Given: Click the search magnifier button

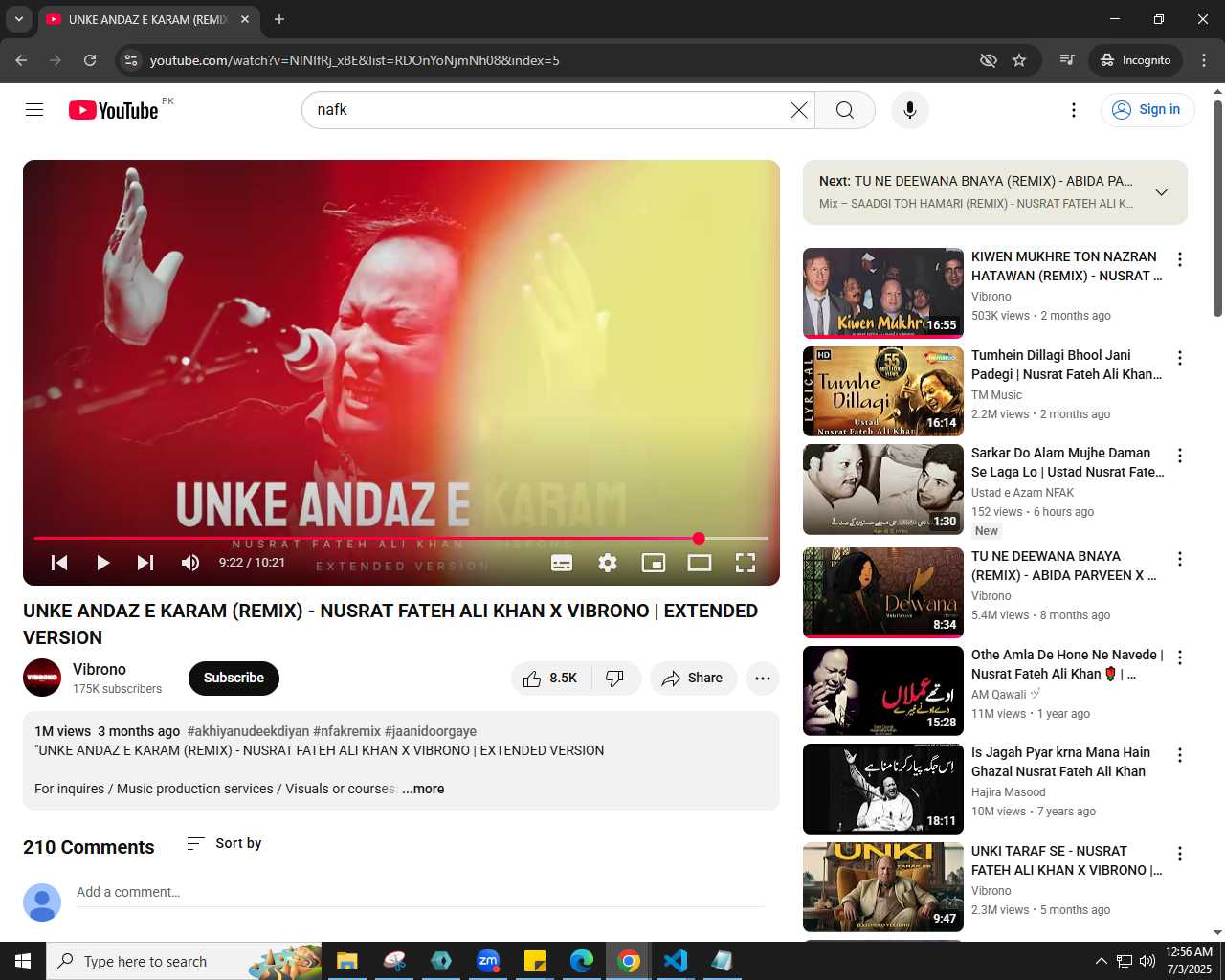Looking at the screenshot, I should (845, 110).
